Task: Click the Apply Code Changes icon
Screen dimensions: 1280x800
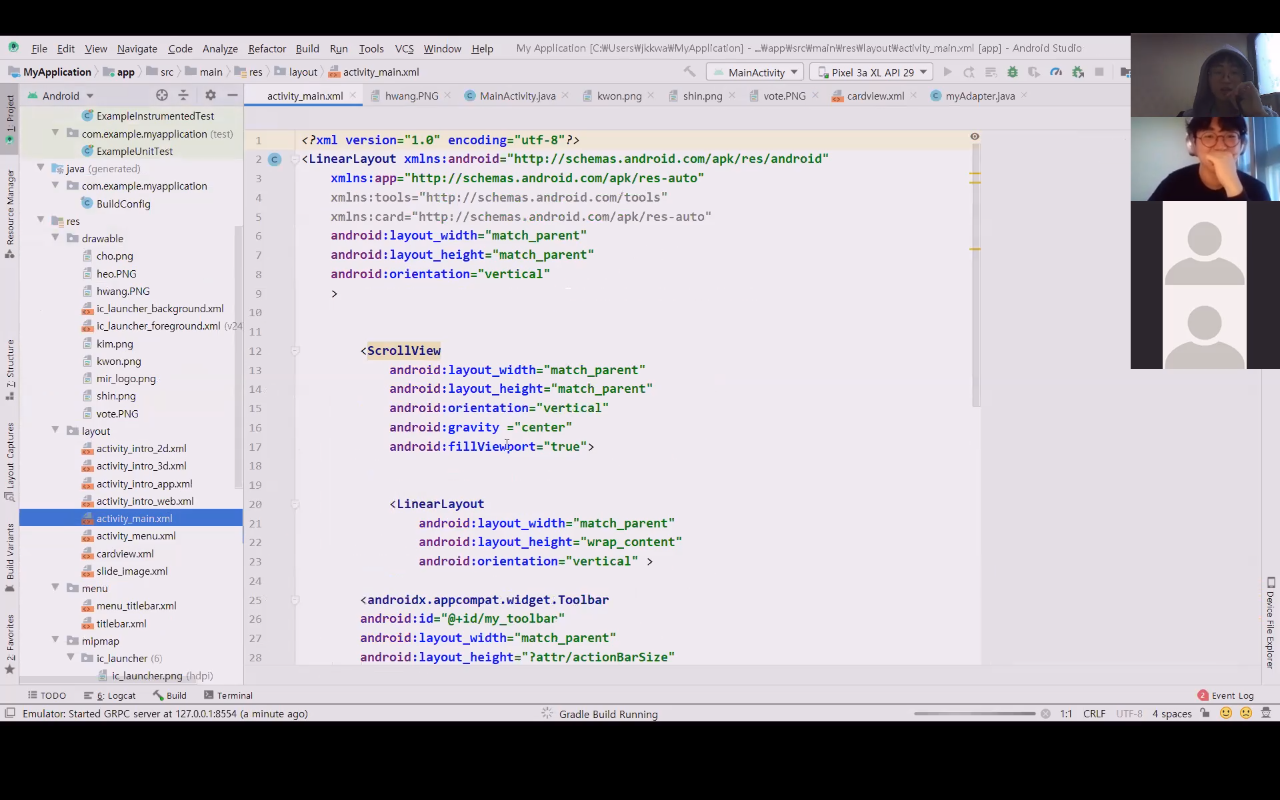Action: (990, 72)
